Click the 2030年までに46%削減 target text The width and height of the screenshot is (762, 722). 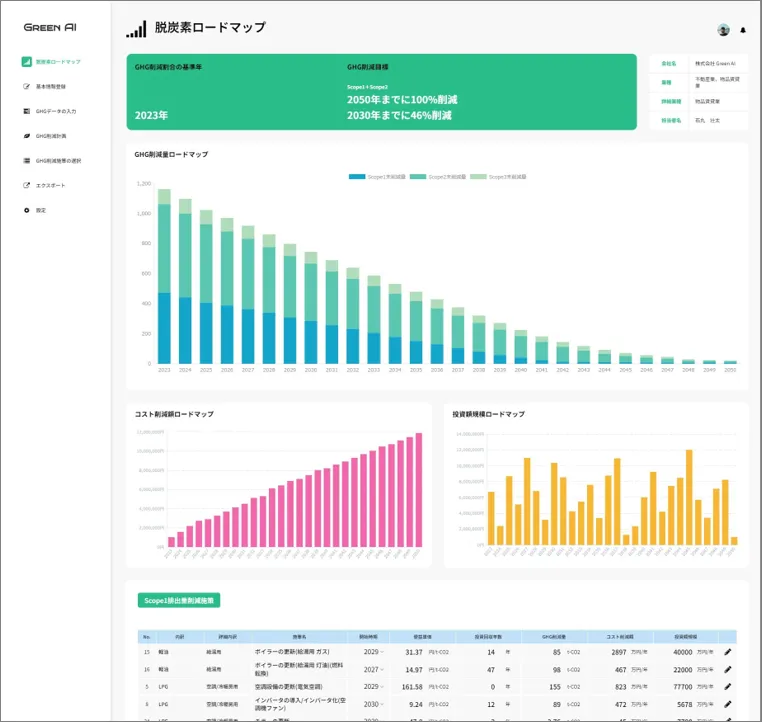[399, 115]
